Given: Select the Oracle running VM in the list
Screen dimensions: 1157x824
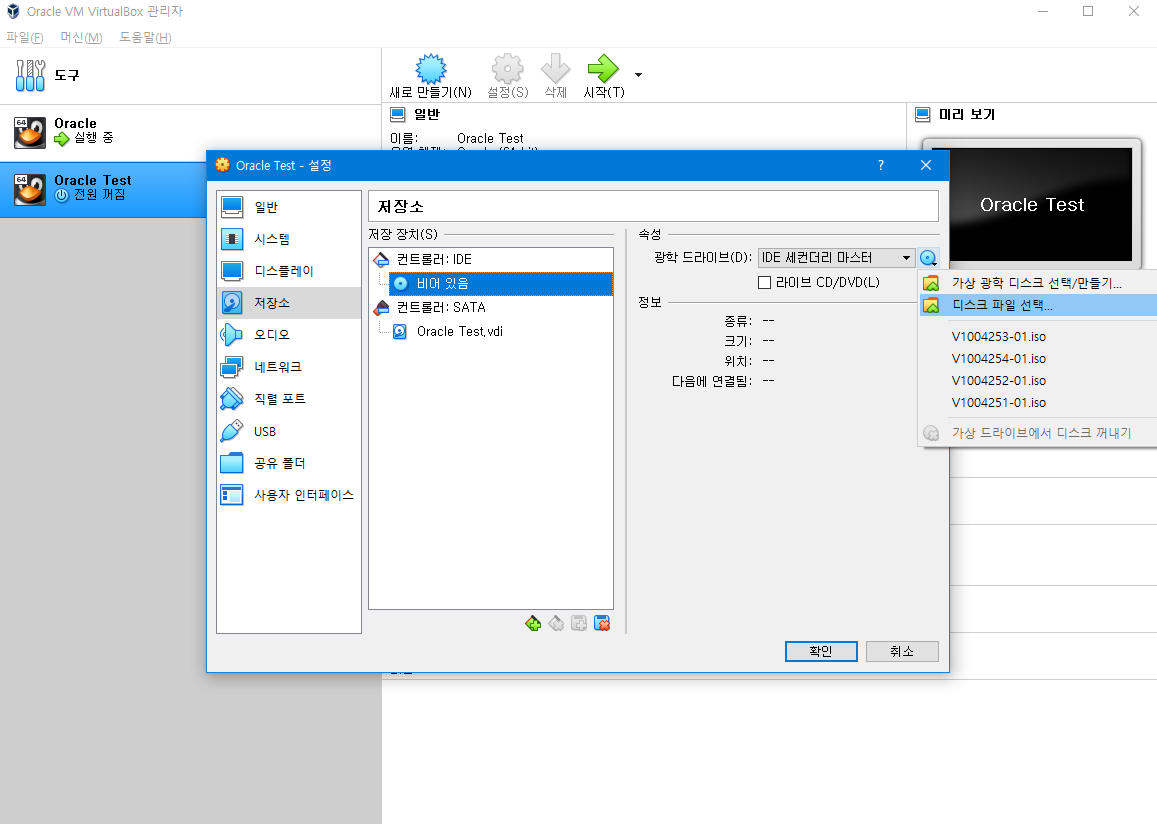Looking at the screenshot, I should [190, 133].
